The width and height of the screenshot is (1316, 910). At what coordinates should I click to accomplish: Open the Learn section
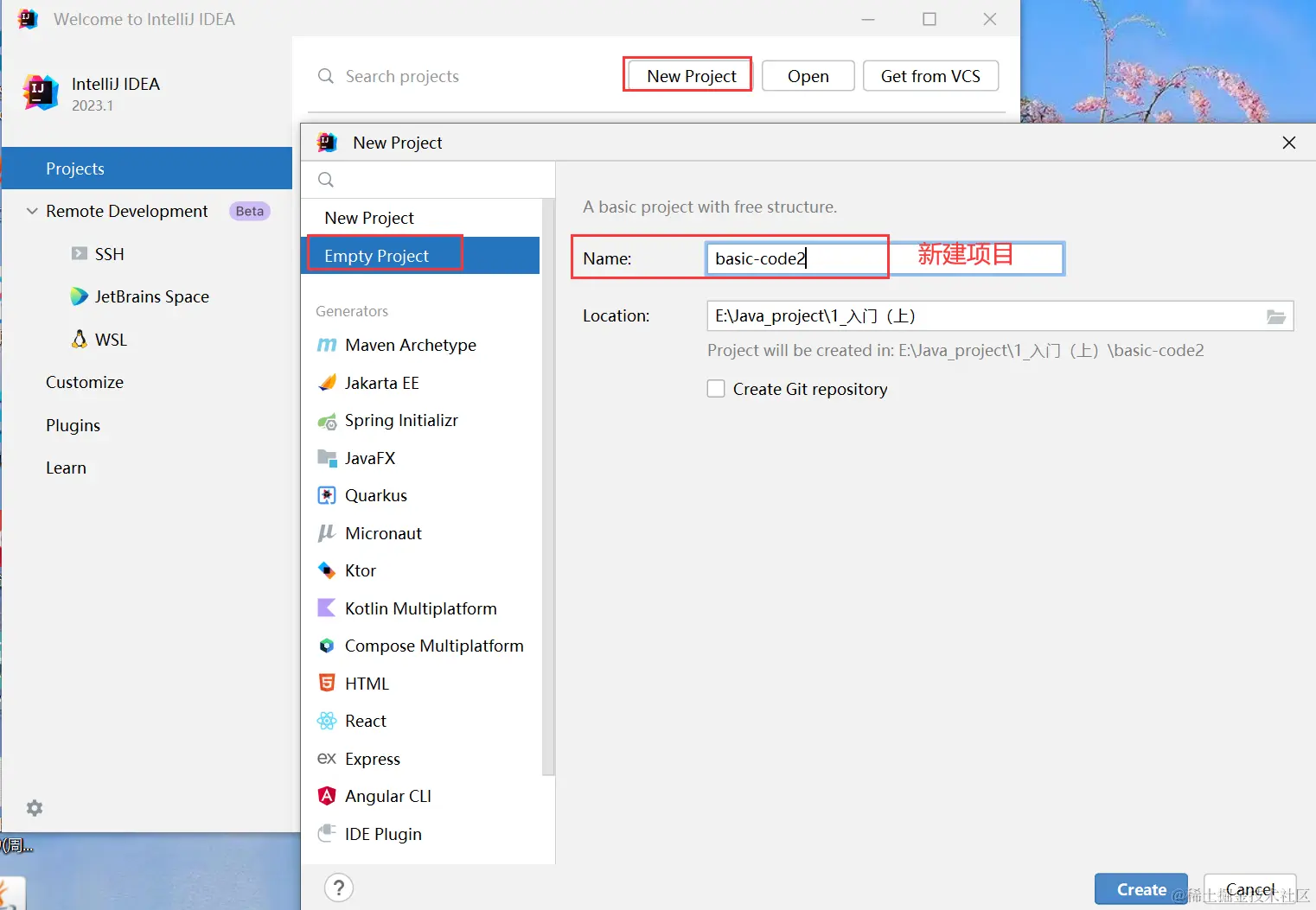coord(66,468)
